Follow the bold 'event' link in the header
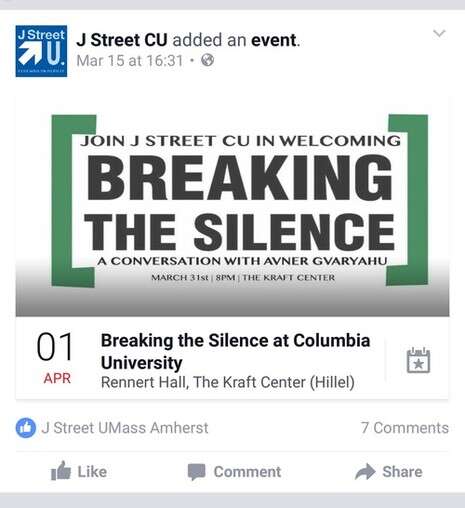 click(274, 40)
